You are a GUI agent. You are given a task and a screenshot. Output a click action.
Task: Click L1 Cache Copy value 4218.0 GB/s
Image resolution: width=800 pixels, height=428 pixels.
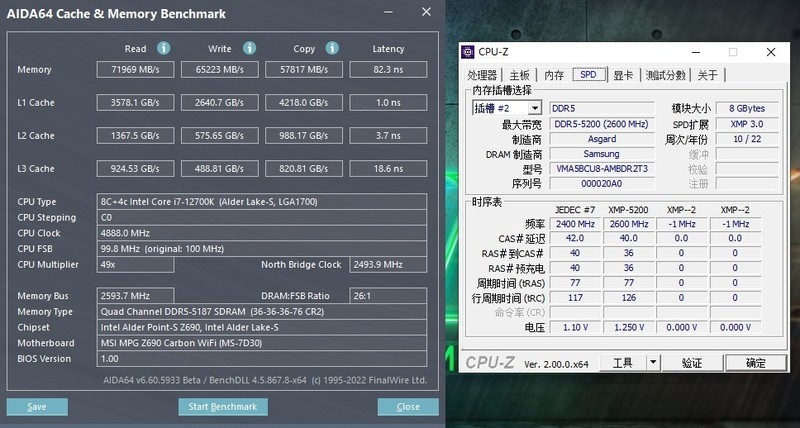pyautogui.click(x=304, y=103)
